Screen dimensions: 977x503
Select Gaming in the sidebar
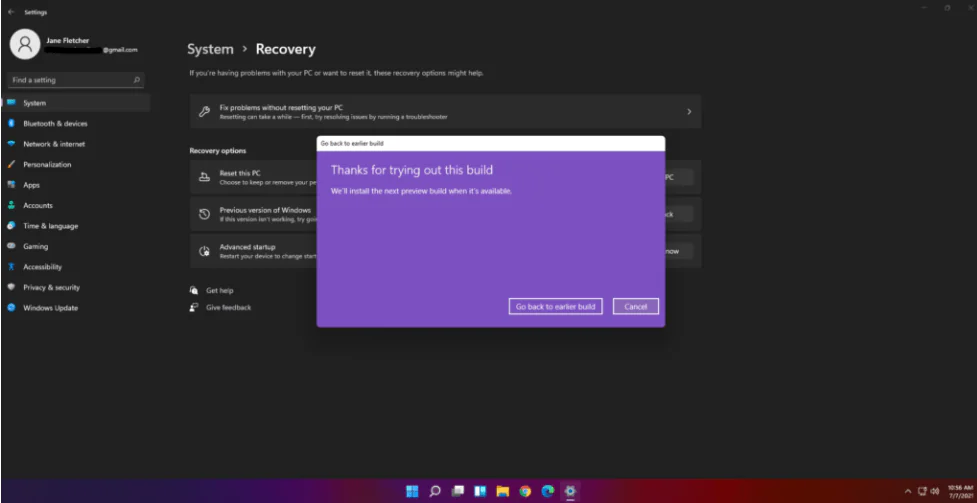35,246
